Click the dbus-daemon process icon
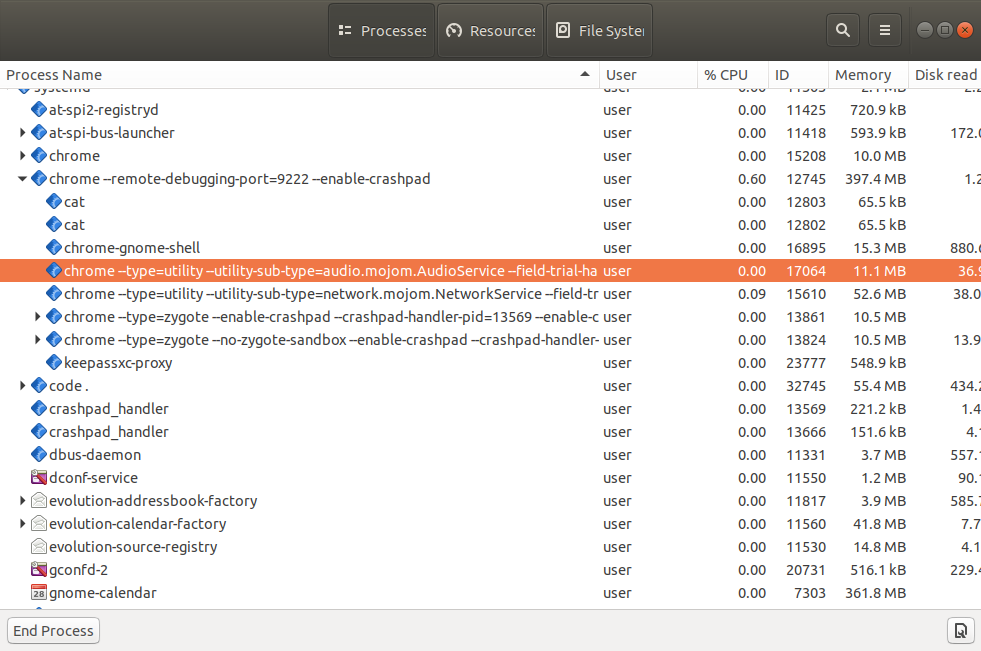 click(39, 455)
